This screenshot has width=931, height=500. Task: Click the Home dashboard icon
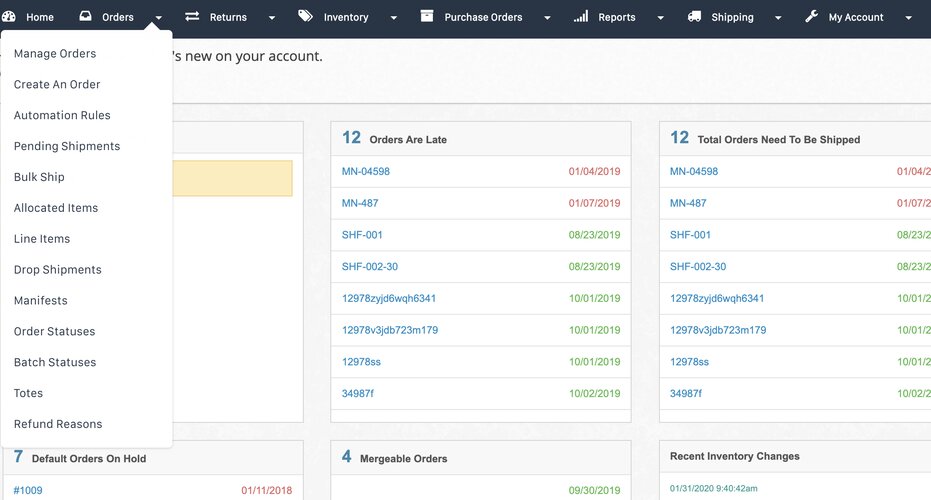click(9, 17)
